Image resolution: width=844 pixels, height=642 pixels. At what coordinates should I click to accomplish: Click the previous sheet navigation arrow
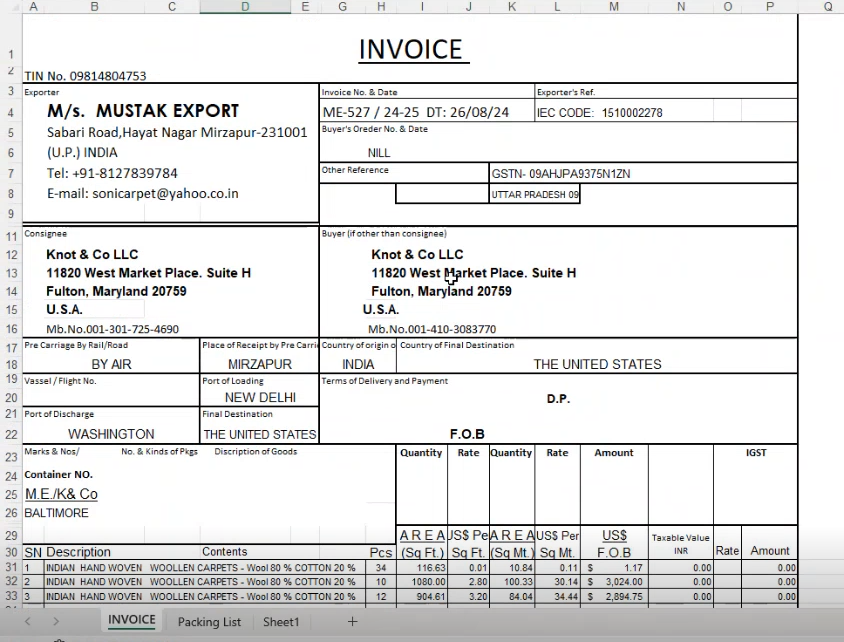point(28,621)
